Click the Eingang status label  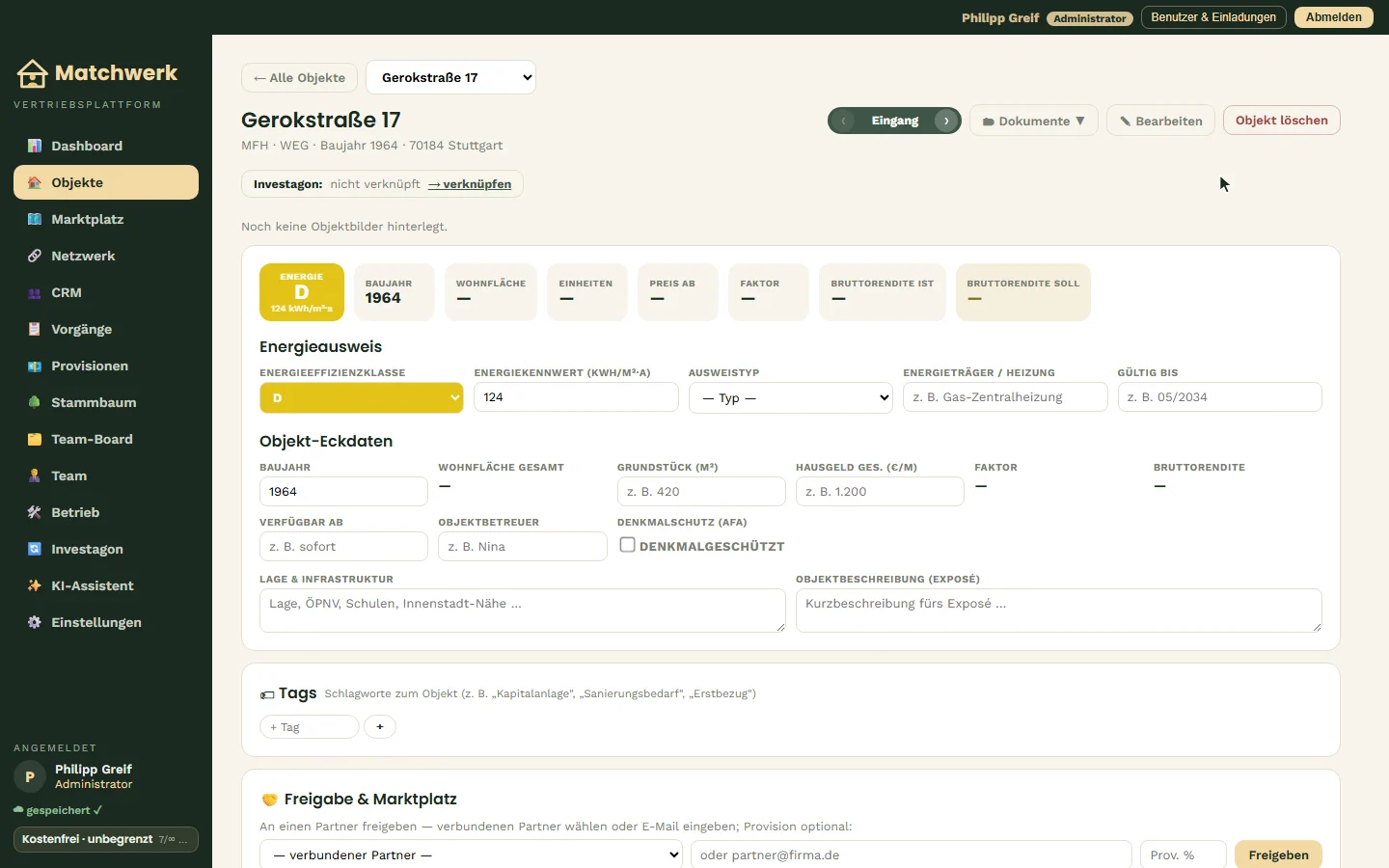click(x=895, y=121)
